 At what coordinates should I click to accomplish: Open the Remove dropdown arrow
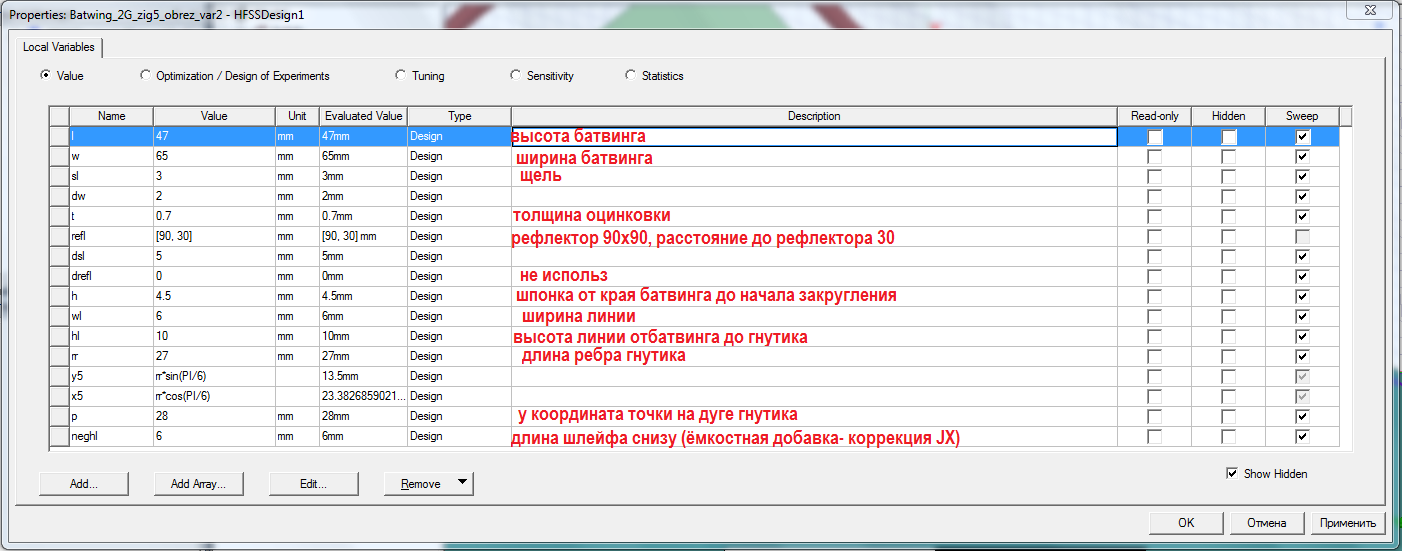click(x=461, y=484)
